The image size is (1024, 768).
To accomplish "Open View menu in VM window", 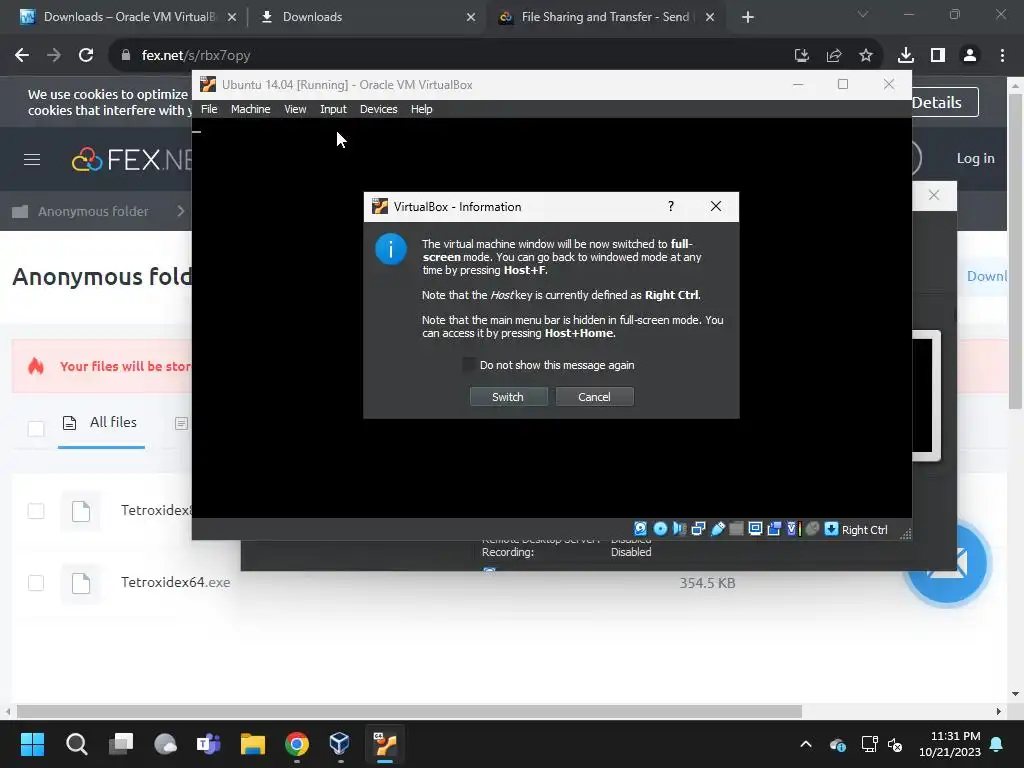I will click(295, 109).
